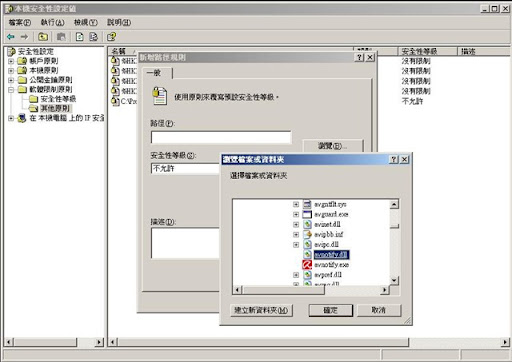The height and width of the screenshot is (362, 512).
Task: Open the 檢視(V) menu
Action: 85,22
